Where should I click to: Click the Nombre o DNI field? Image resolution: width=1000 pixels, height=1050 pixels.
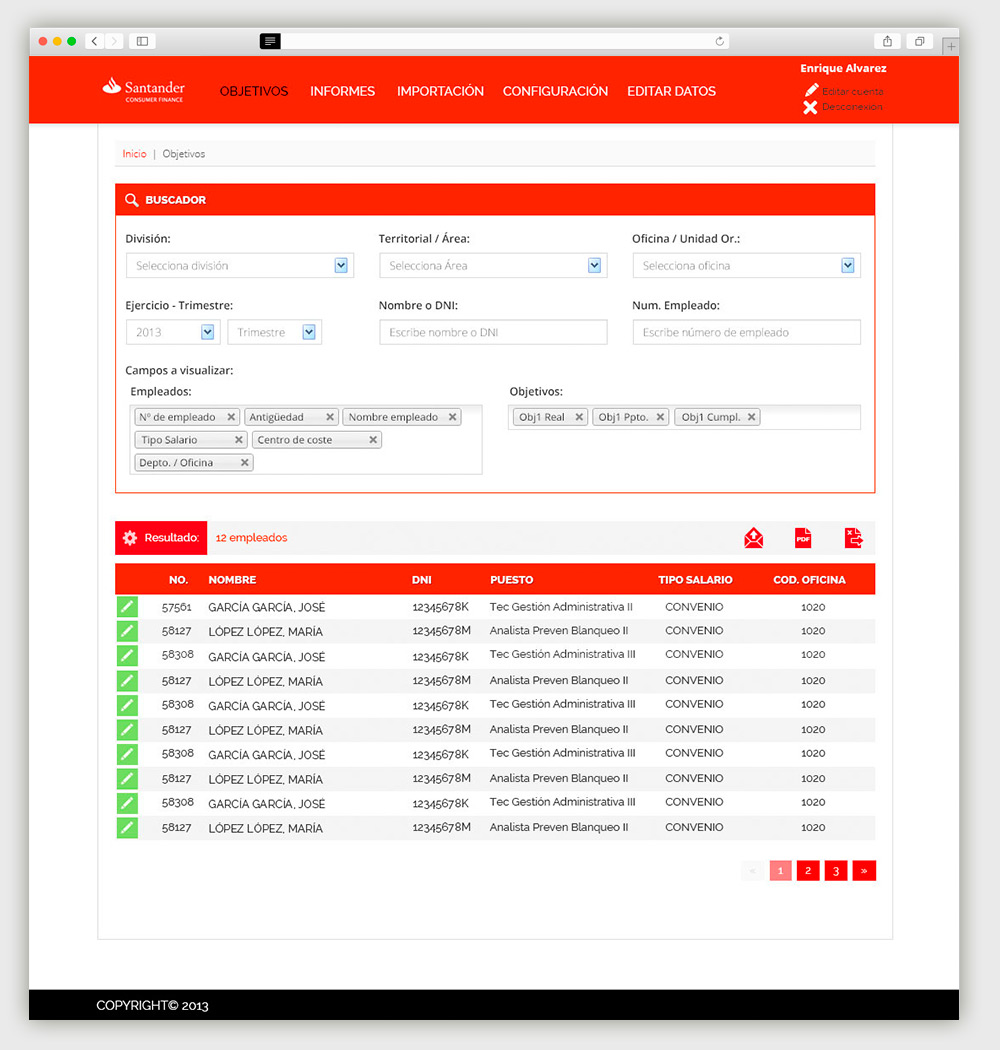tap(493, 332)
